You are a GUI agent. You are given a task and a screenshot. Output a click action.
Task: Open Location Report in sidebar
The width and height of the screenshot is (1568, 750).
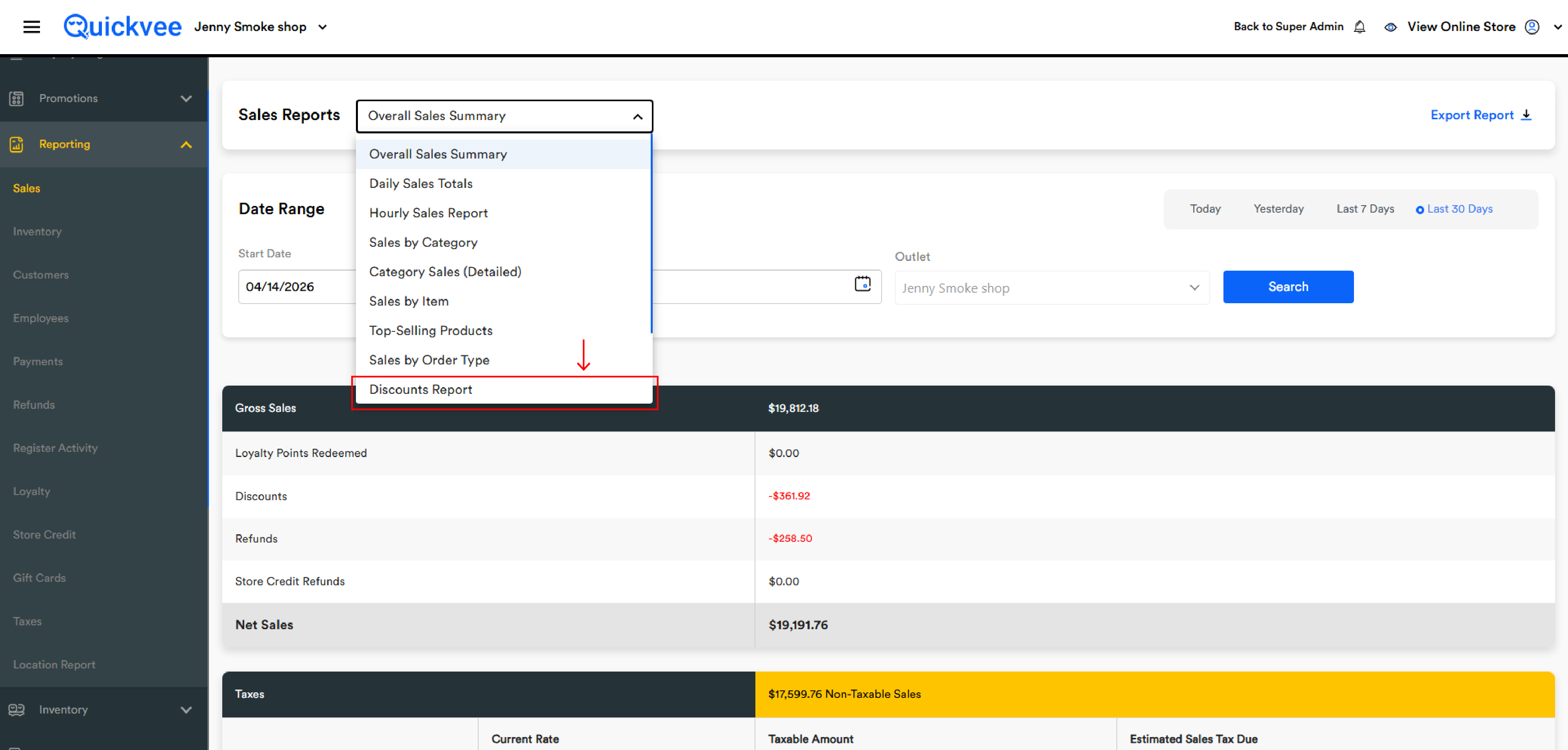(x=54, y=665)
